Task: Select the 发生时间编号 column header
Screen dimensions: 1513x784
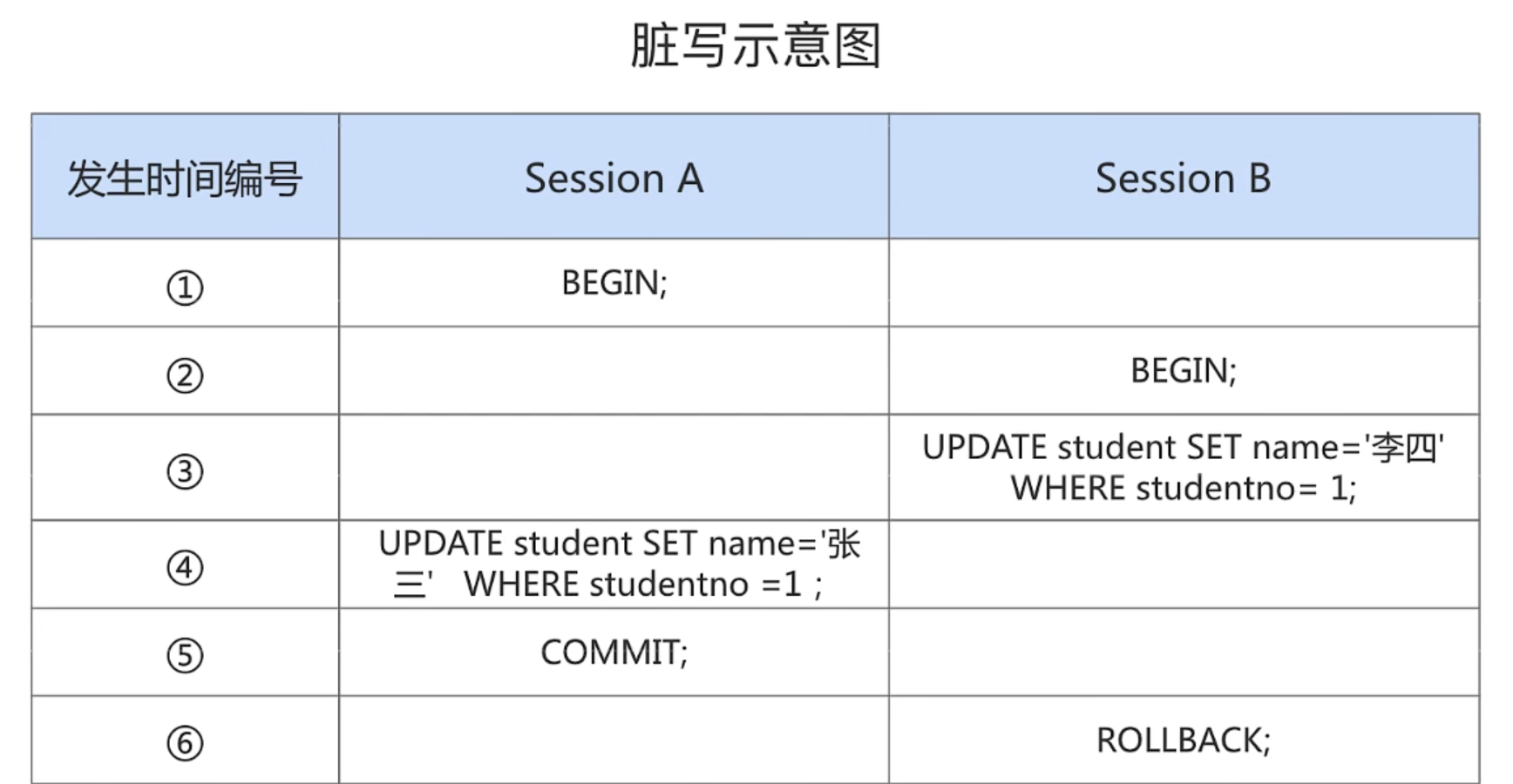Action: pos(185,177)
